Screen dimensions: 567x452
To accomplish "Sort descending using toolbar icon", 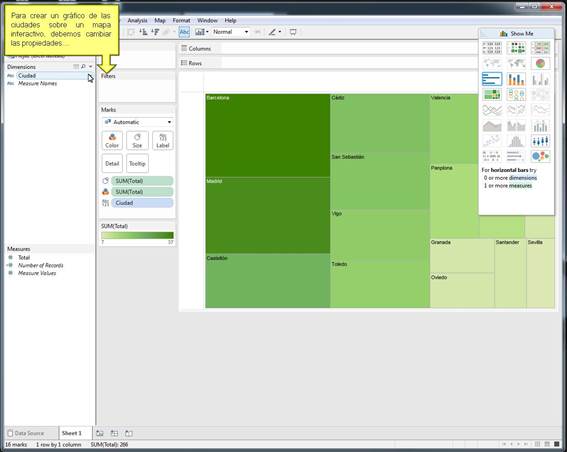I will 155,32.
